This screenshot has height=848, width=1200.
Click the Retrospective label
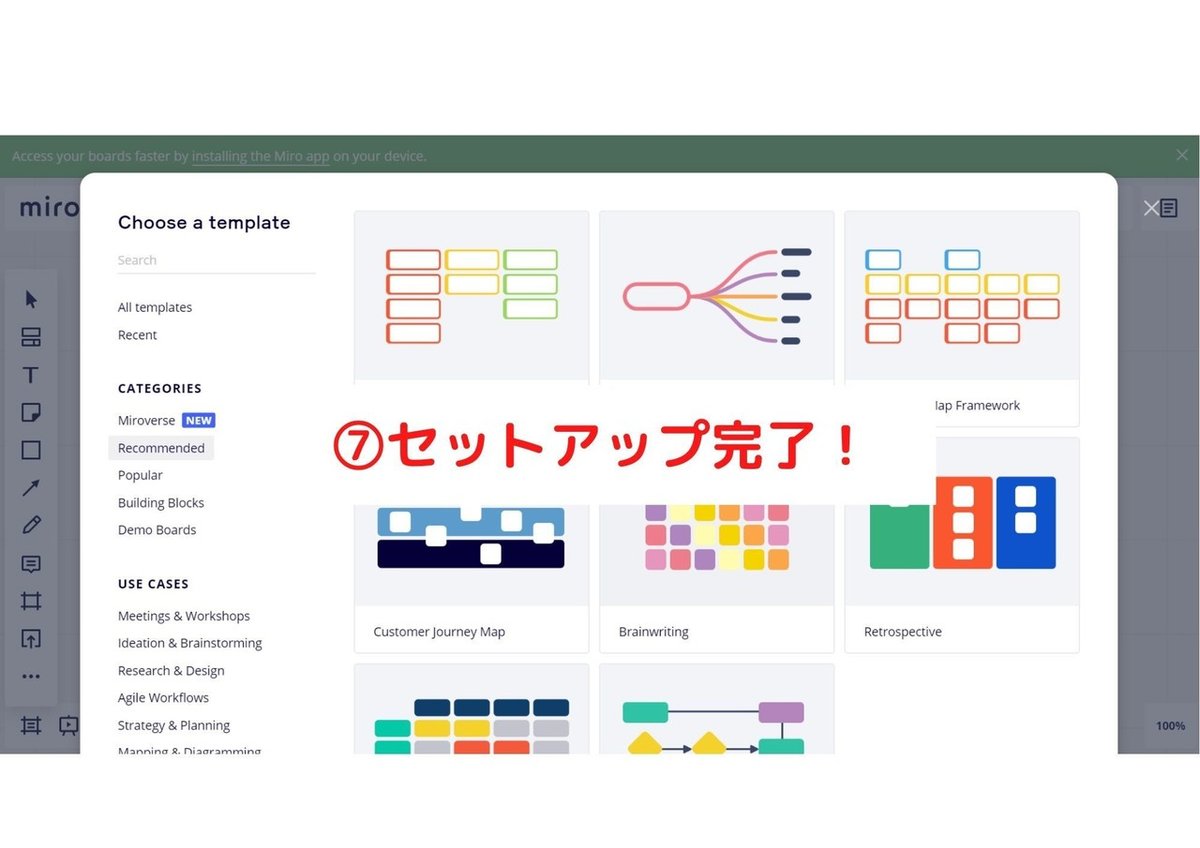[903, 632]
